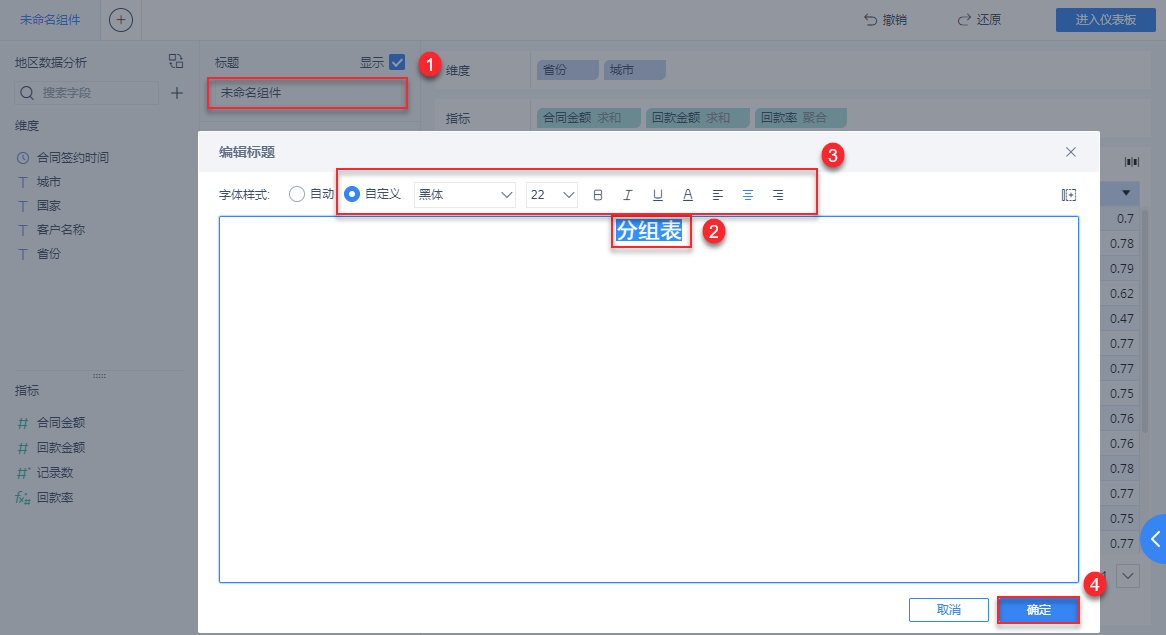Viewport: 1166px width, 635px height.
Task: Align title text to the right
Action: click(778, 195)
